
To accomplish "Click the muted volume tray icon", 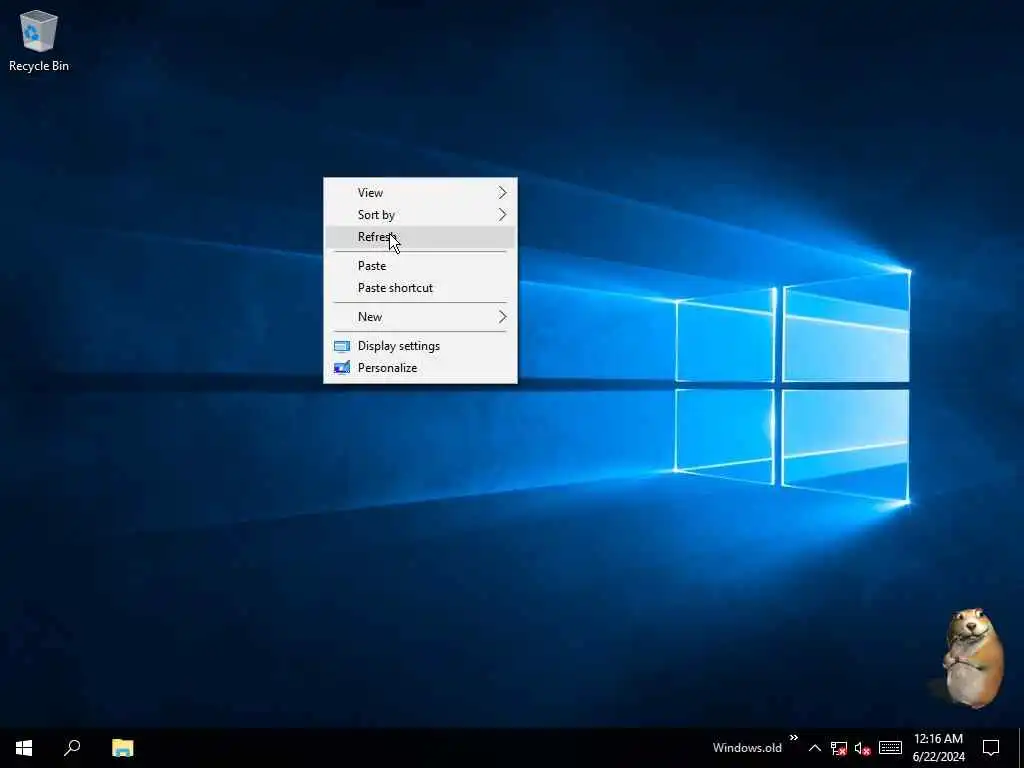I will point(863,748).
